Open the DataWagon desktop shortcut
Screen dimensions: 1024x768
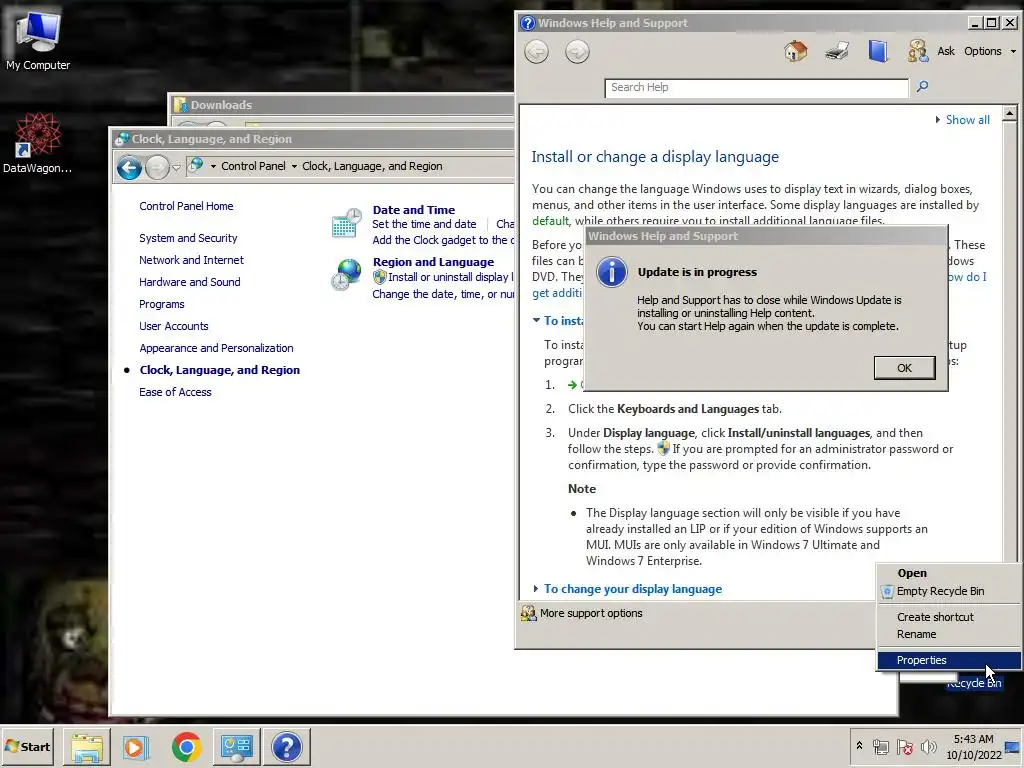(x=38, y=142)
